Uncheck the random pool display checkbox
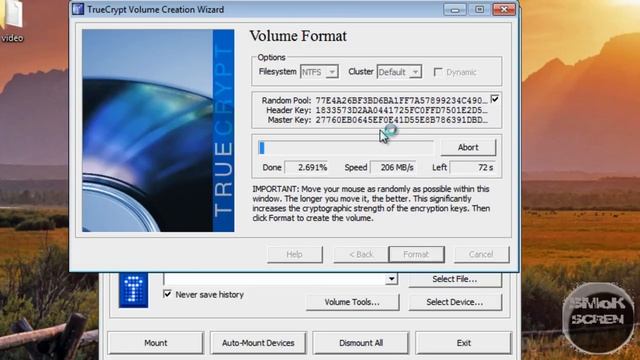Viewport: 640px width, 360px height. pyautogui.click(x=495, y=99)
